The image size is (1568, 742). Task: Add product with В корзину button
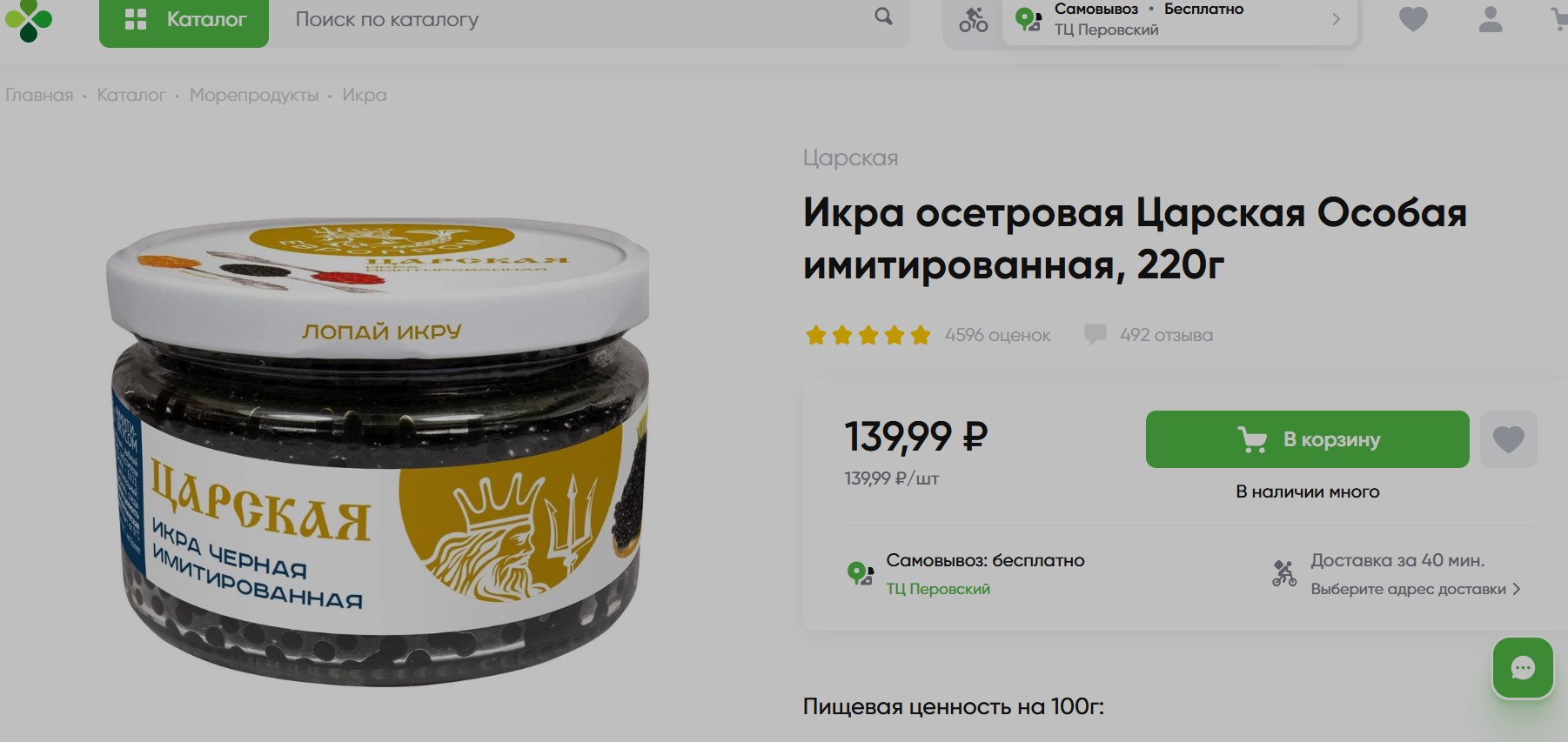tap(1307, 439)
